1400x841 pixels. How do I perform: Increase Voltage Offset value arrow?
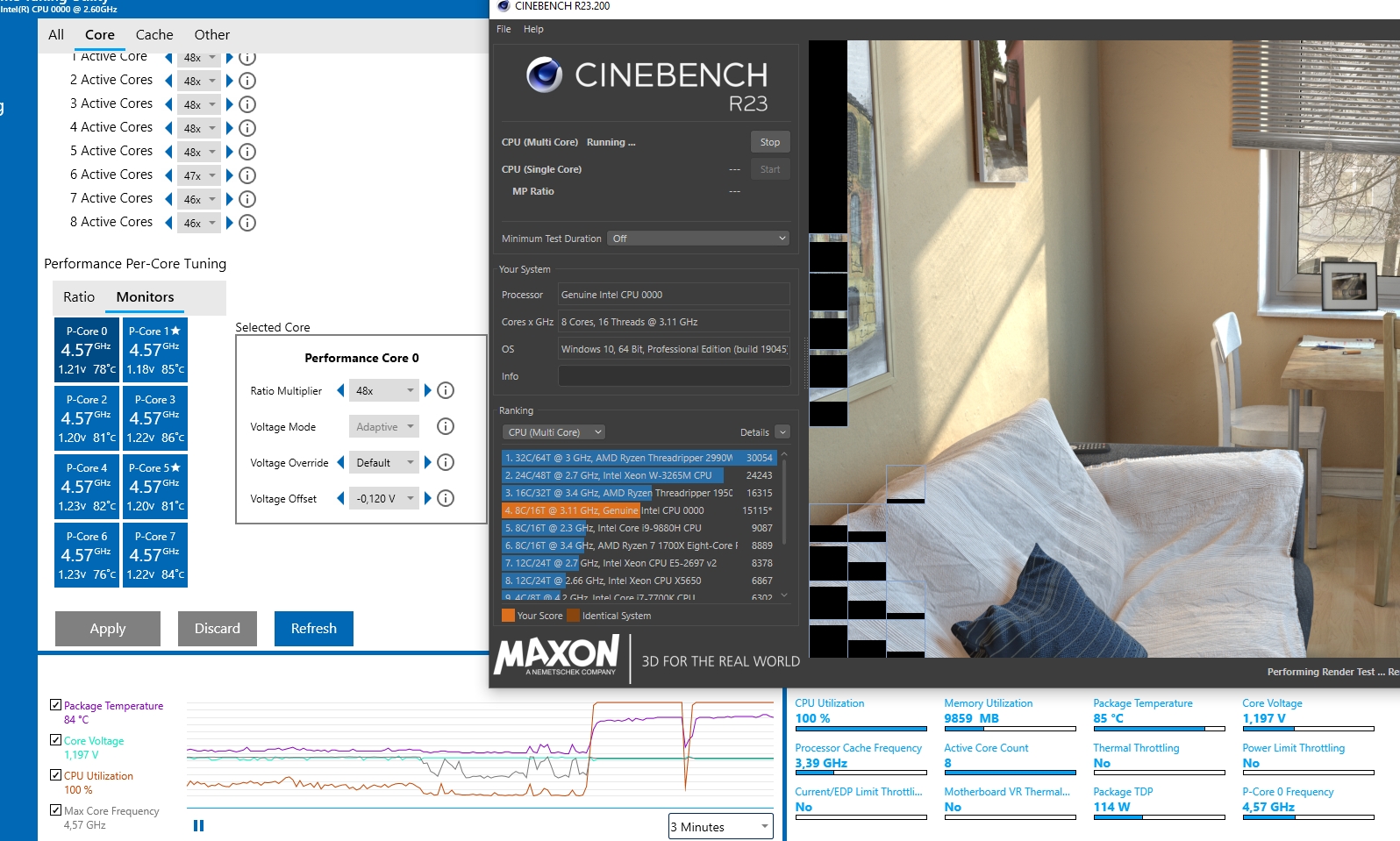click(428, 498)
